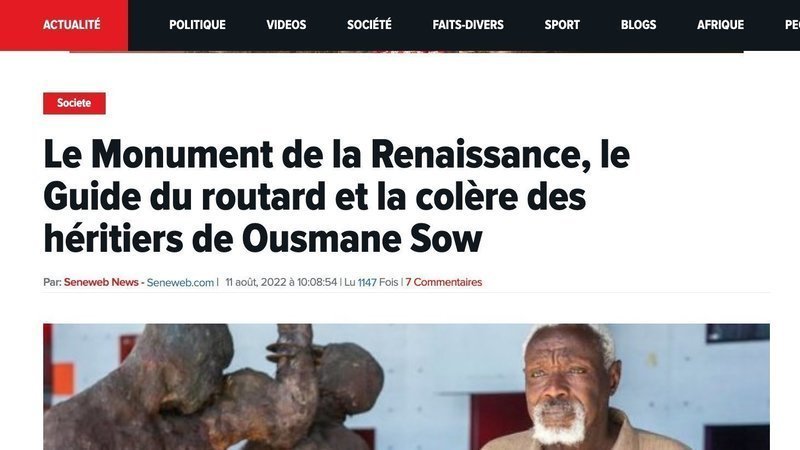Follow the Seneweb.com source link
This screenshot has height=450, width=800.
180,283
